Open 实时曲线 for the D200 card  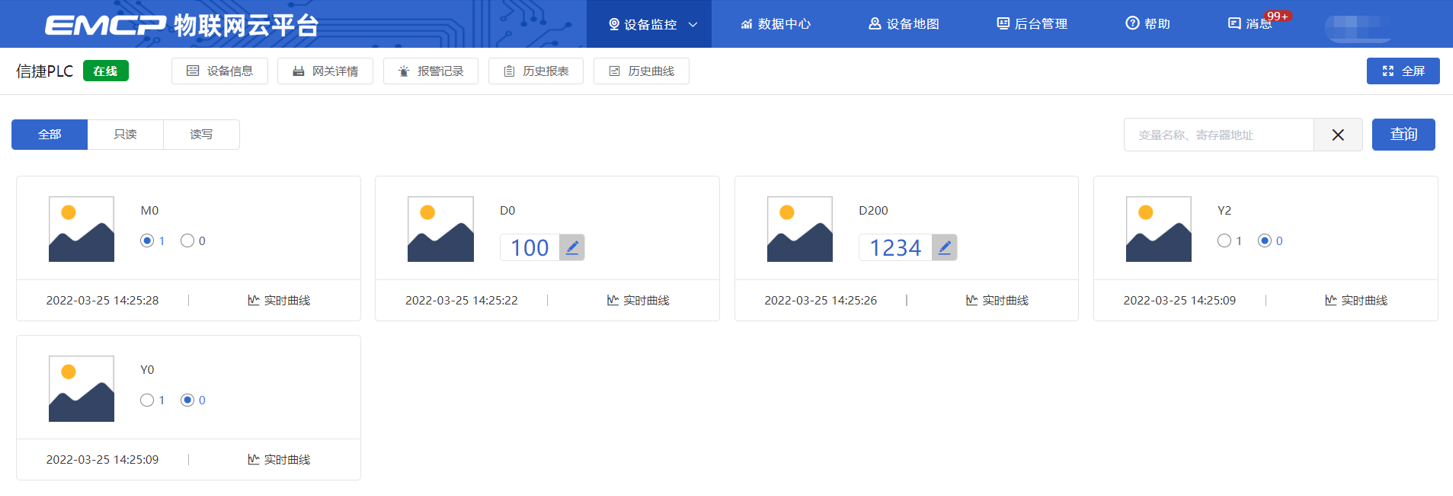pos(997,300)
